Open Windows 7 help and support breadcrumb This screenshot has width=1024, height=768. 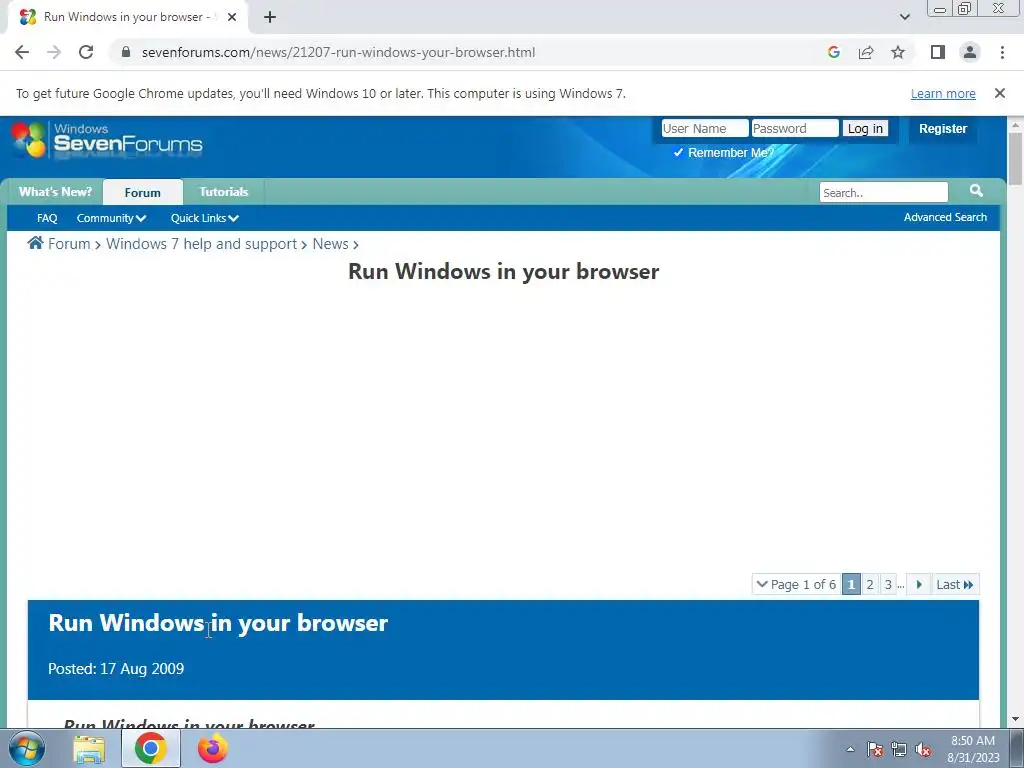click(201, 244)
